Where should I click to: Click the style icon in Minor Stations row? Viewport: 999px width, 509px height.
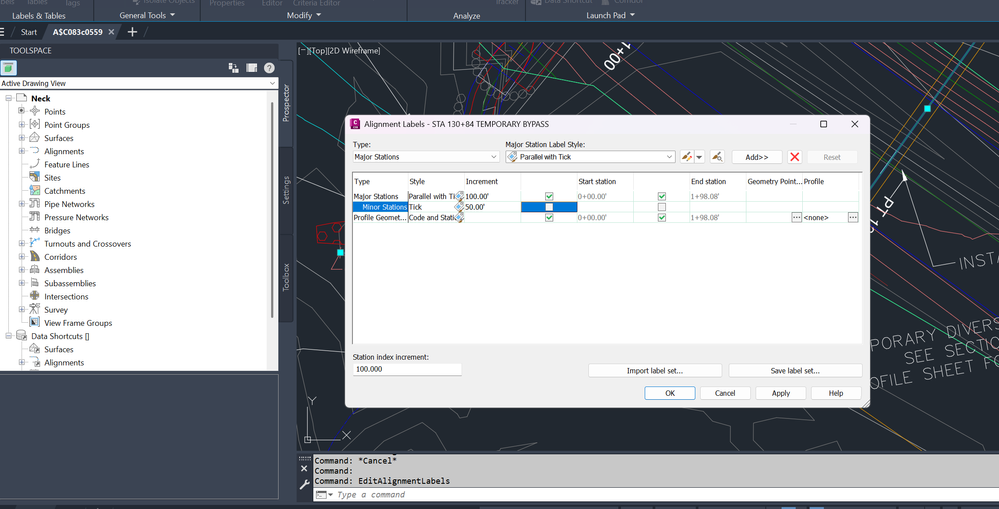click(459, 207)
